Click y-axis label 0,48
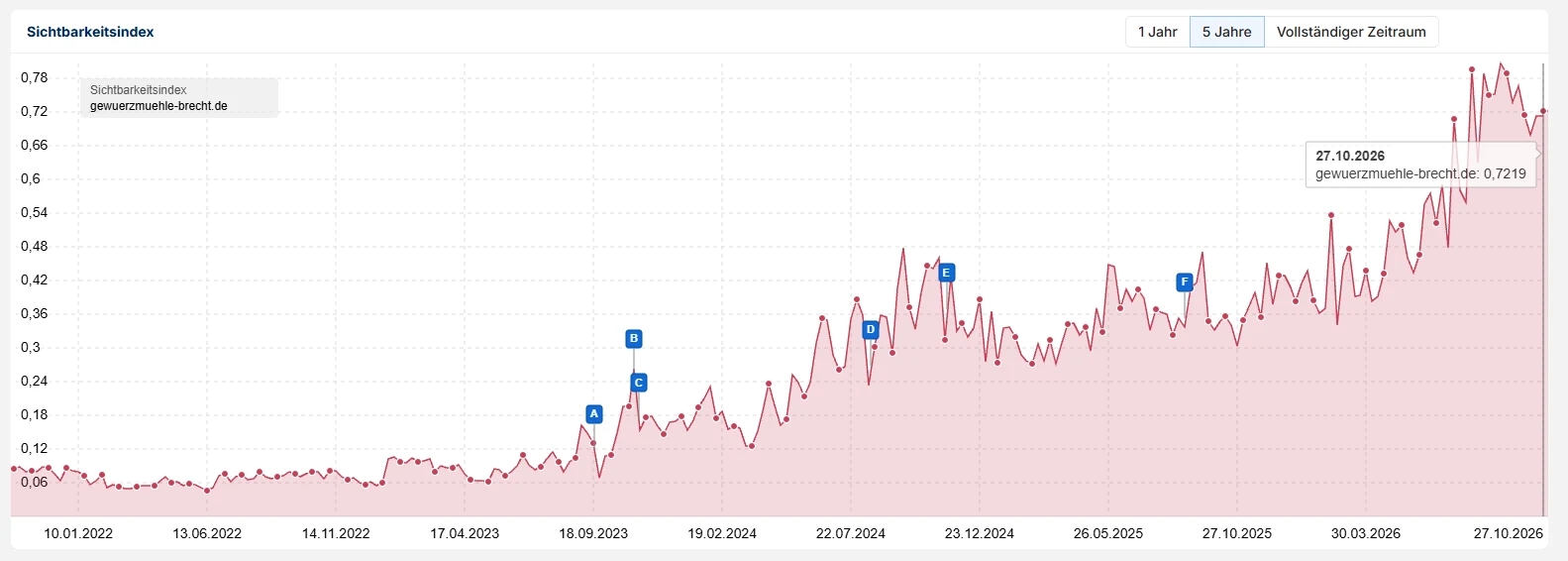This screenshot has height=561, width=1568. 35,246
